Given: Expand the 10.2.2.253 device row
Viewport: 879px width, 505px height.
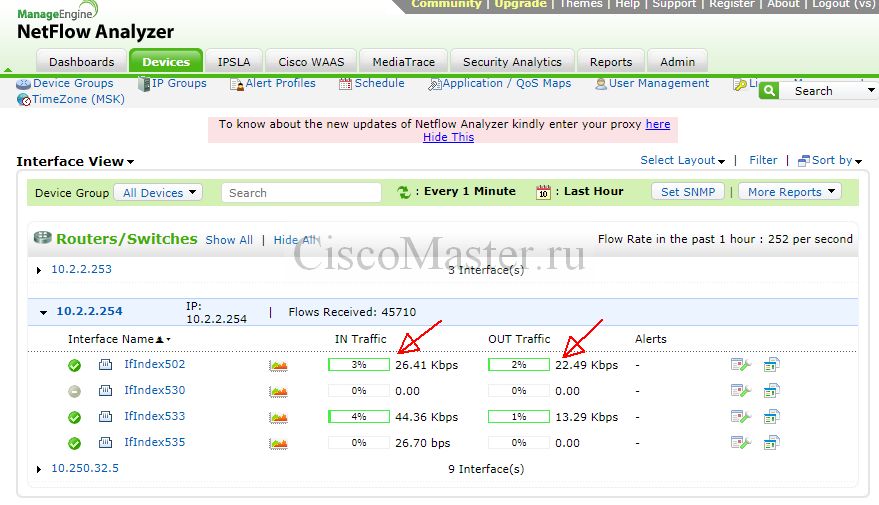Looking at the screenshot, I should tap(39, 270).
